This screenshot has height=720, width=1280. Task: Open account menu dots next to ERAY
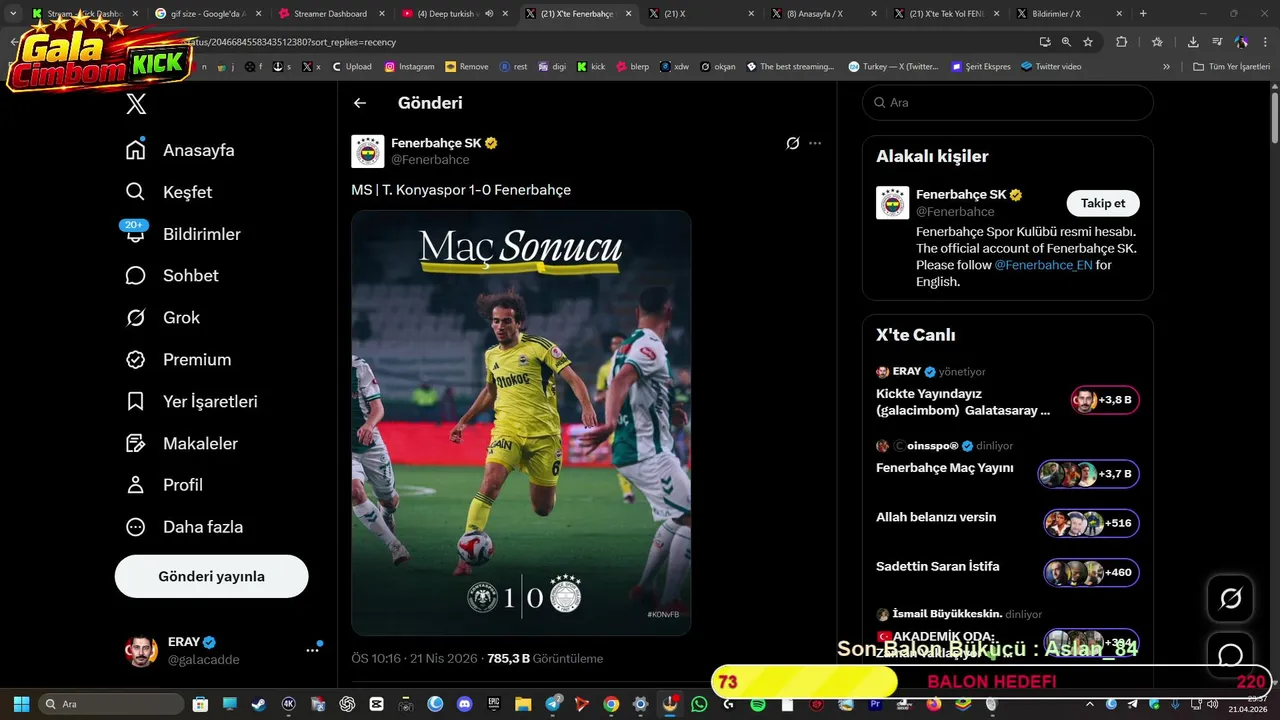click(x=312, y=650)
